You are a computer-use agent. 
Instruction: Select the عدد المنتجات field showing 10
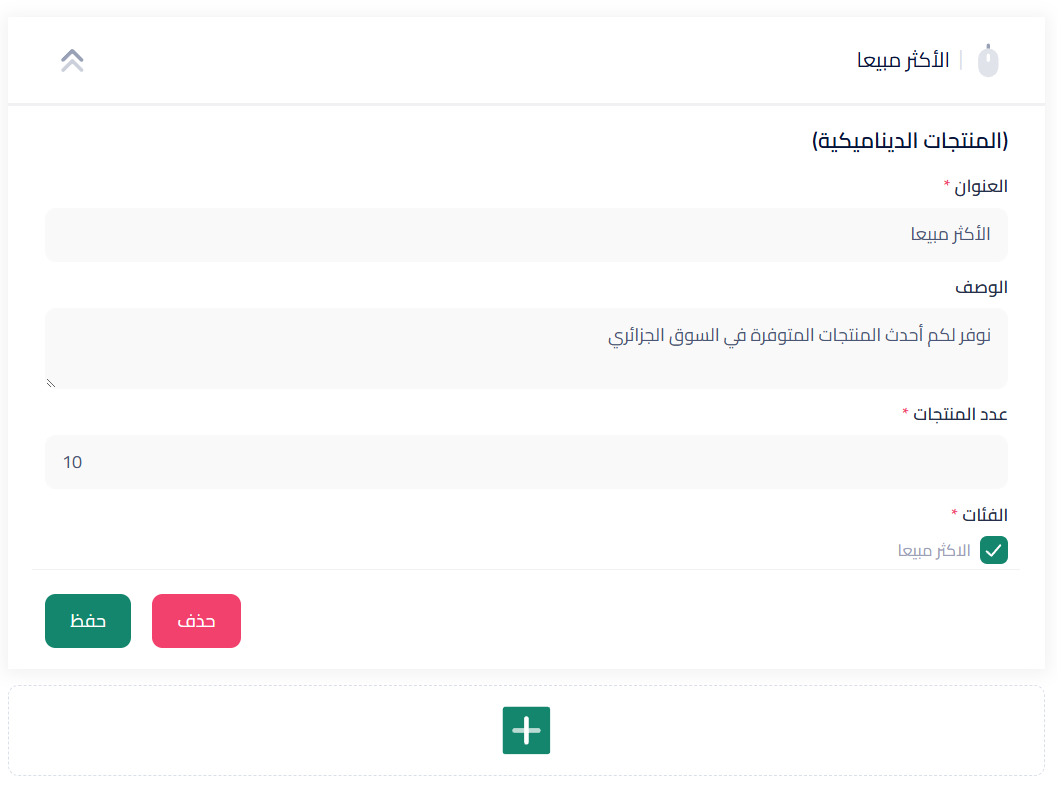click(526, 462)
